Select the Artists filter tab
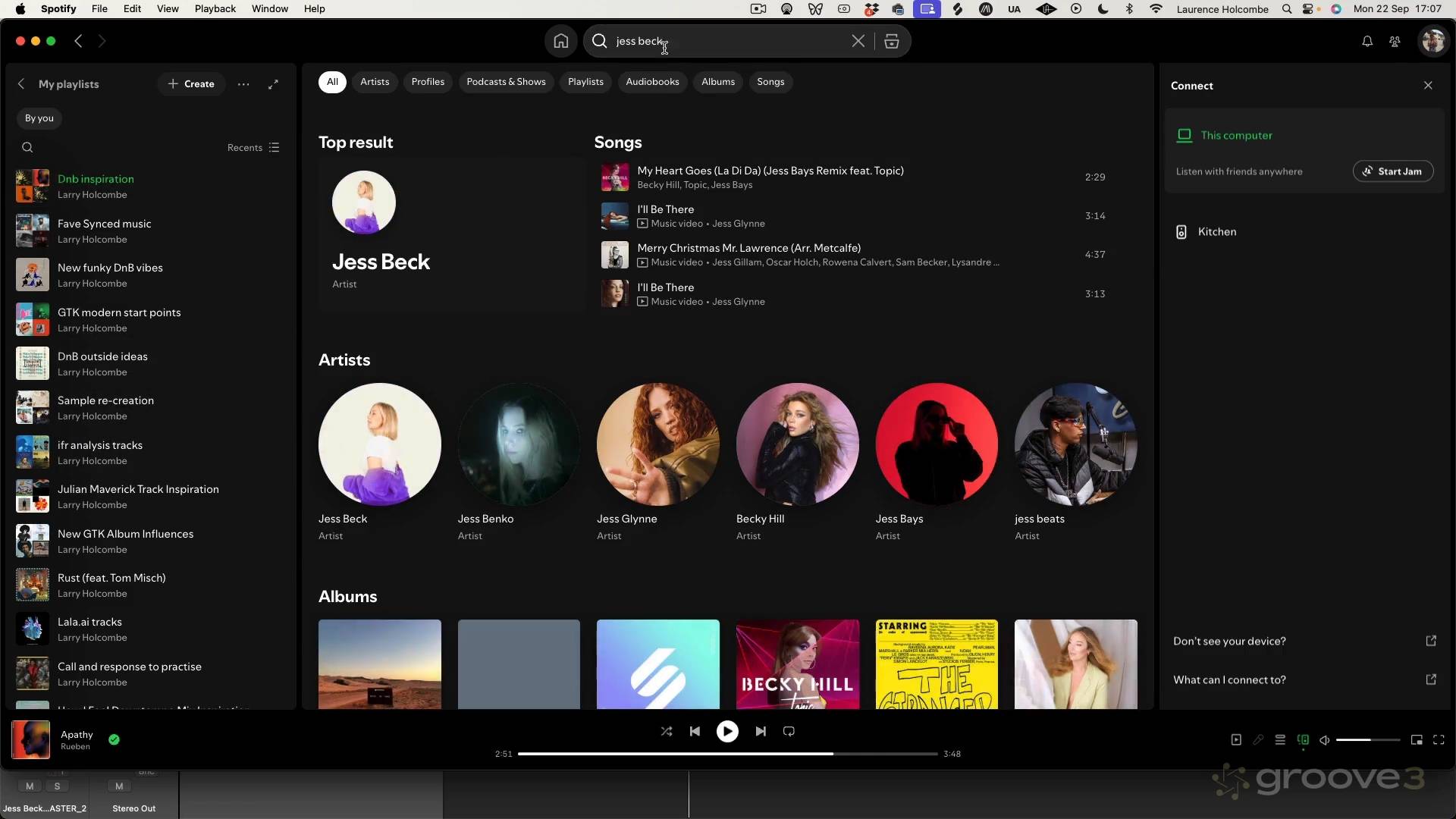 (x=375, y=82)
